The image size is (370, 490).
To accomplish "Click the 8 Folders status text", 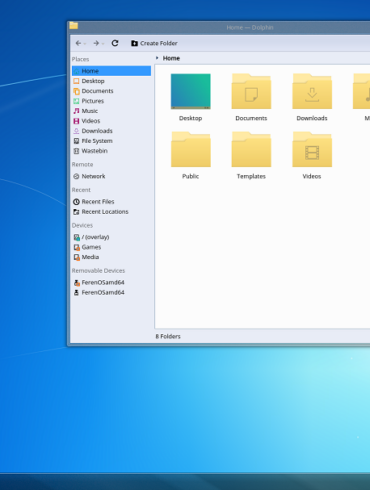I will pos(168,336).
